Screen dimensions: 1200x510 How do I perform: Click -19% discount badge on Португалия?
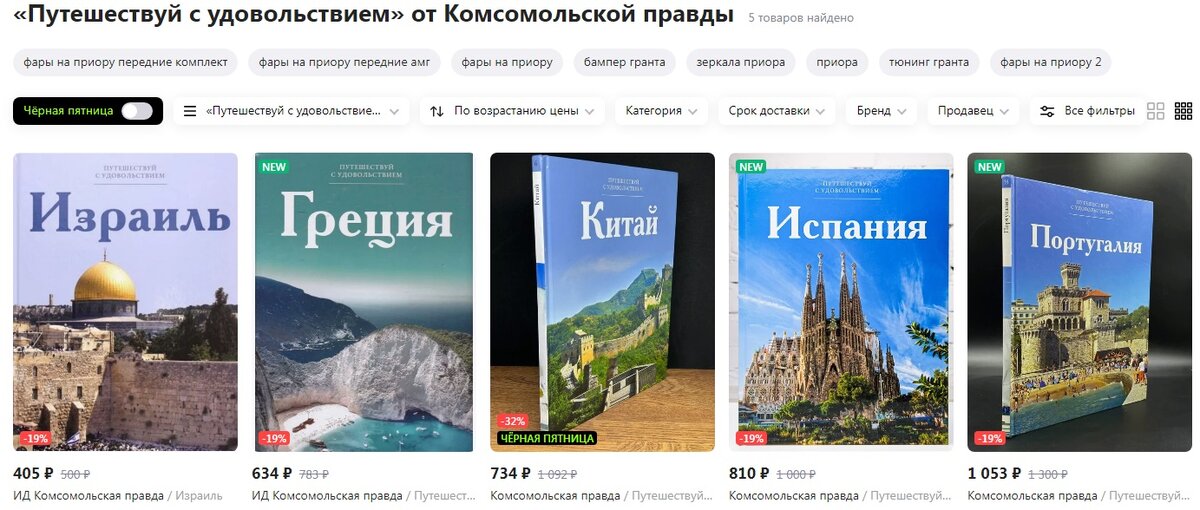pos(990,438)
